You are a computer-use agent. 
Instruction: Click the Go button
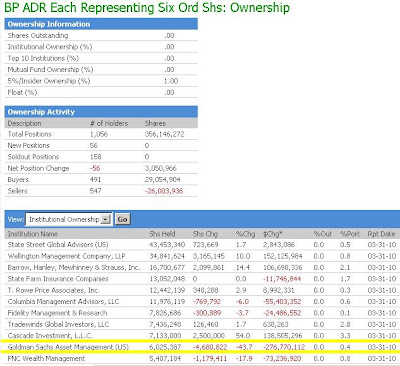click(x=122, y=219)
